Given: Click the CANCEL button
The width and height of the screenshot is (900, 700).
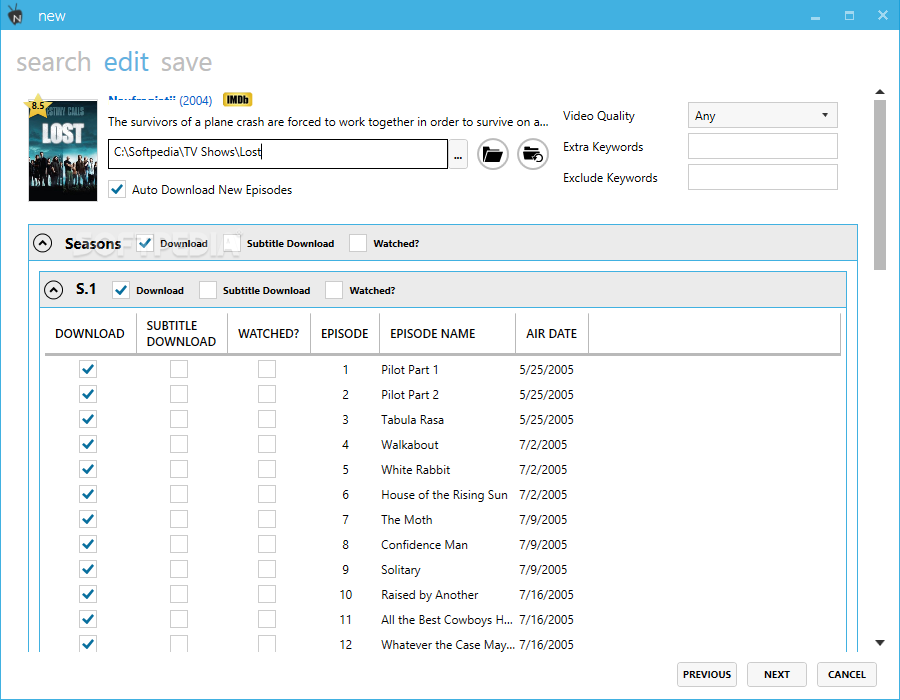Looking at the screenshot, I should [x=846, y=674].
